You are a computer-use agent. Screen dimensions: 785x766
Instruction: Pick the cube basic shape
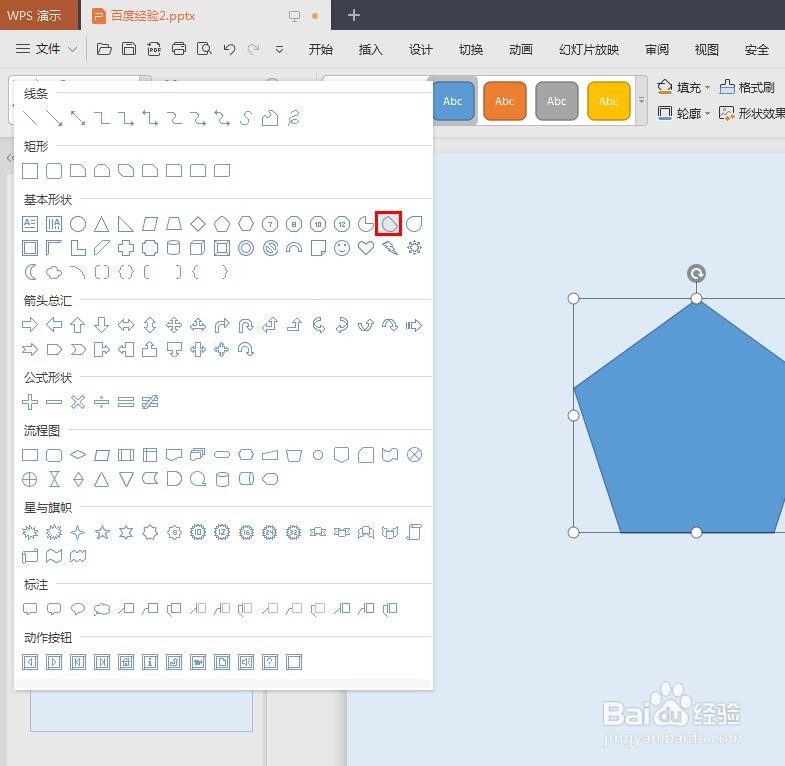pyautogui.click(x=198, y=248)
